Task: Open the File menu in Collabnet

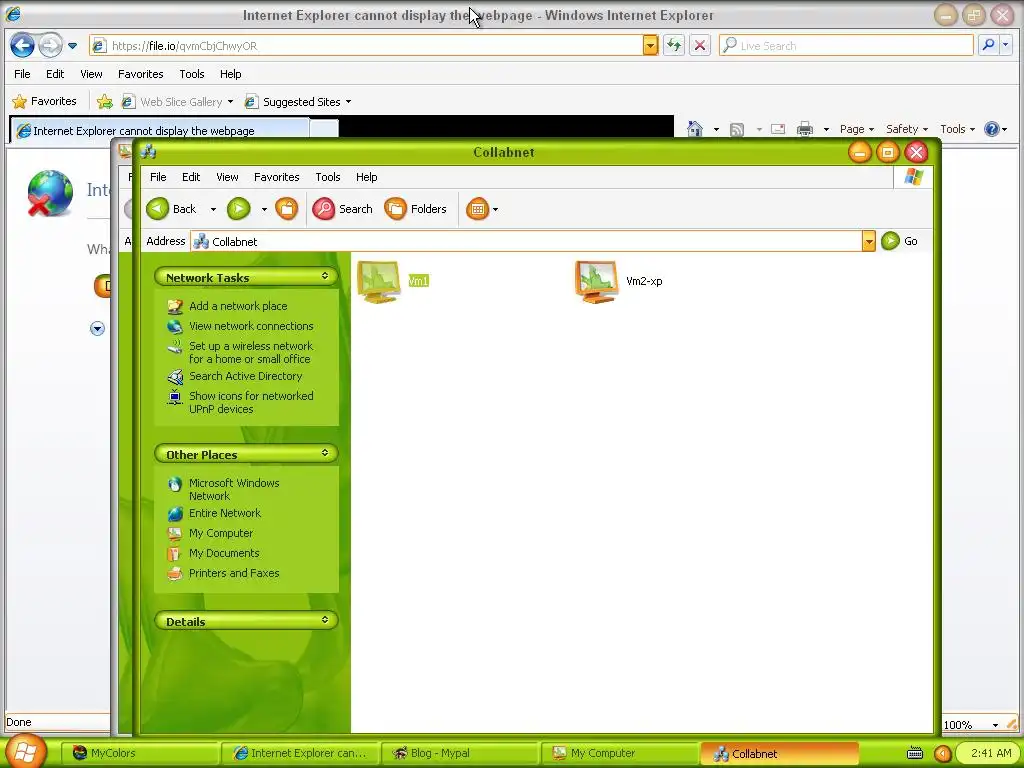Action: tap(158, 177)
